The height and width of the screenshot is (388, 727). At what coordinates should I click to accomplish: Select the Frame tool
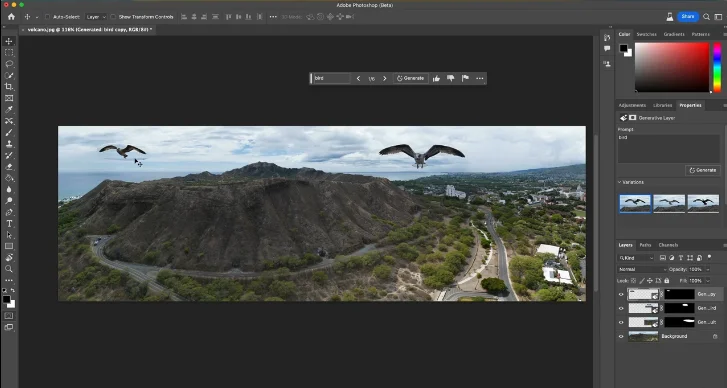[x=9, y=98]
